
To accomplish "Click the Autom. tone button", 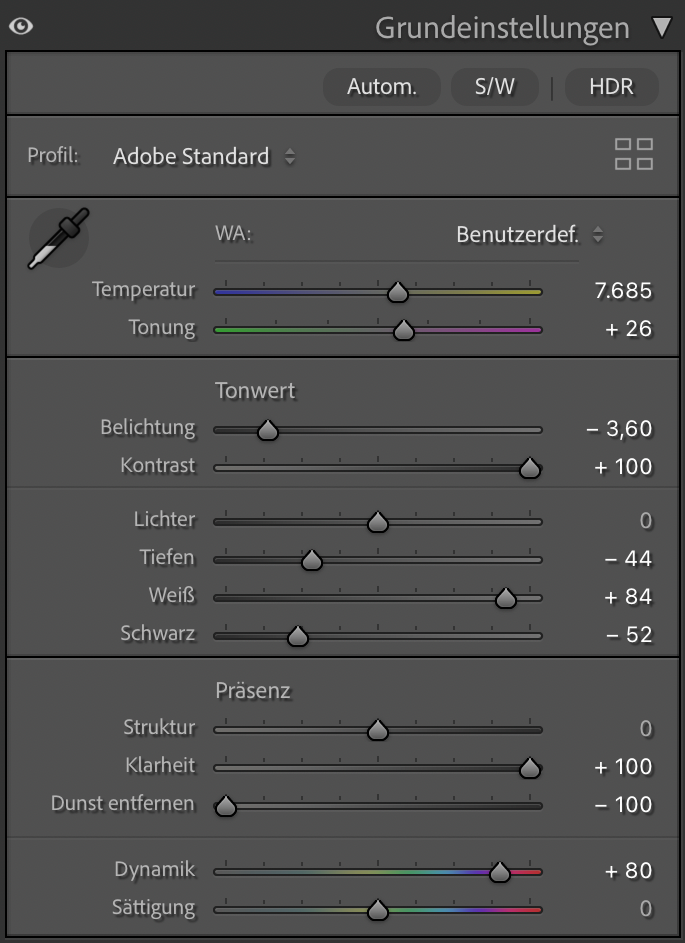I will [381, 87].
